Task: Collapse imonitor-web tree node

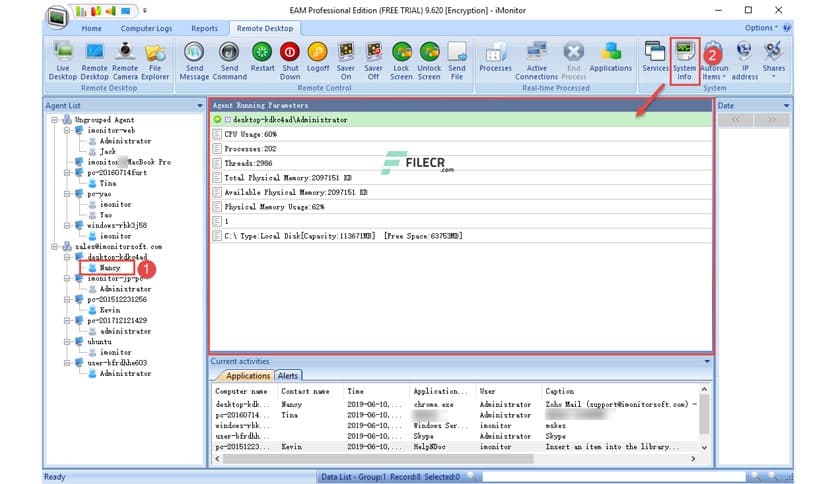Action: pyautogui.click(x=67, y=130)
